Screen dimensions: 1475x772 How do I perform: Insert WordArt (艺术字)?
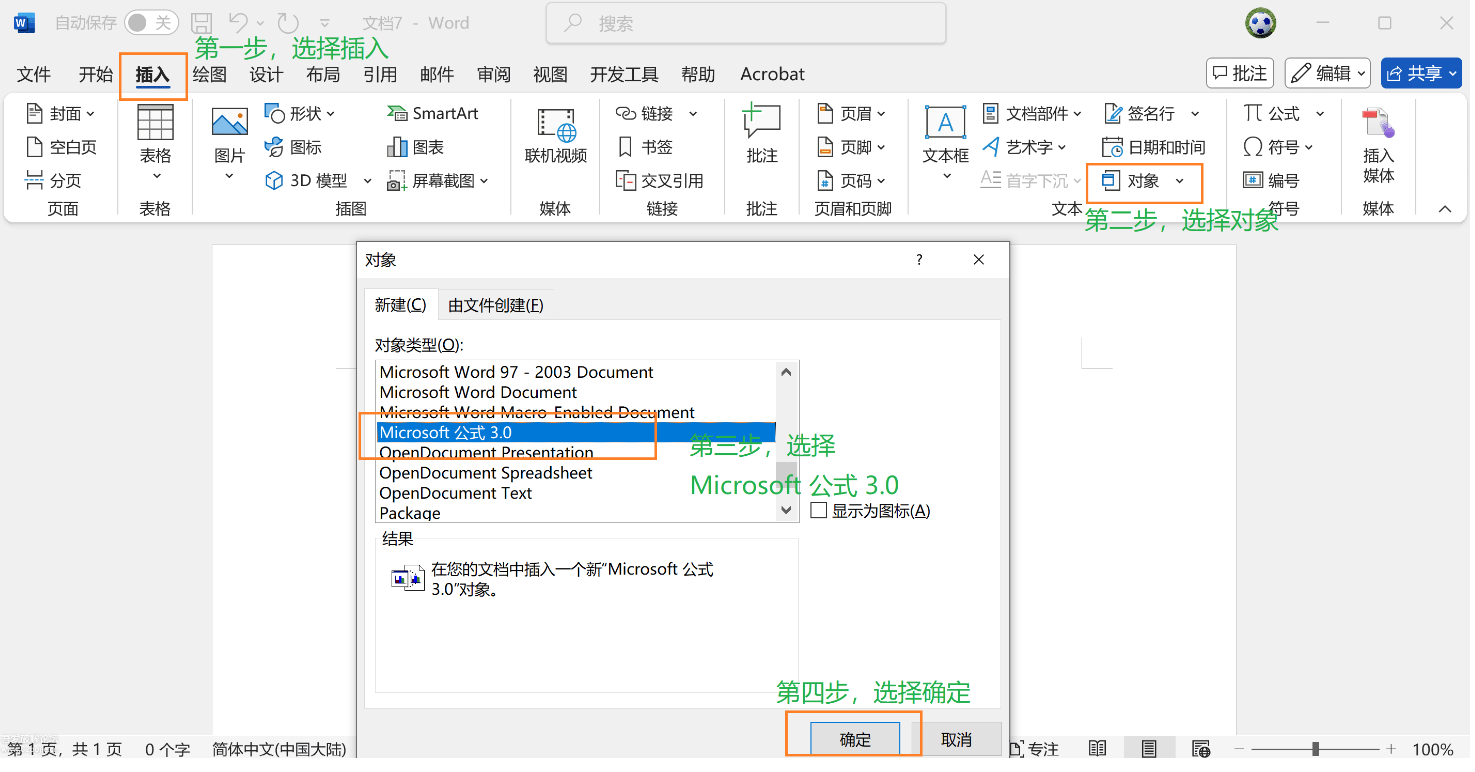1024,147
